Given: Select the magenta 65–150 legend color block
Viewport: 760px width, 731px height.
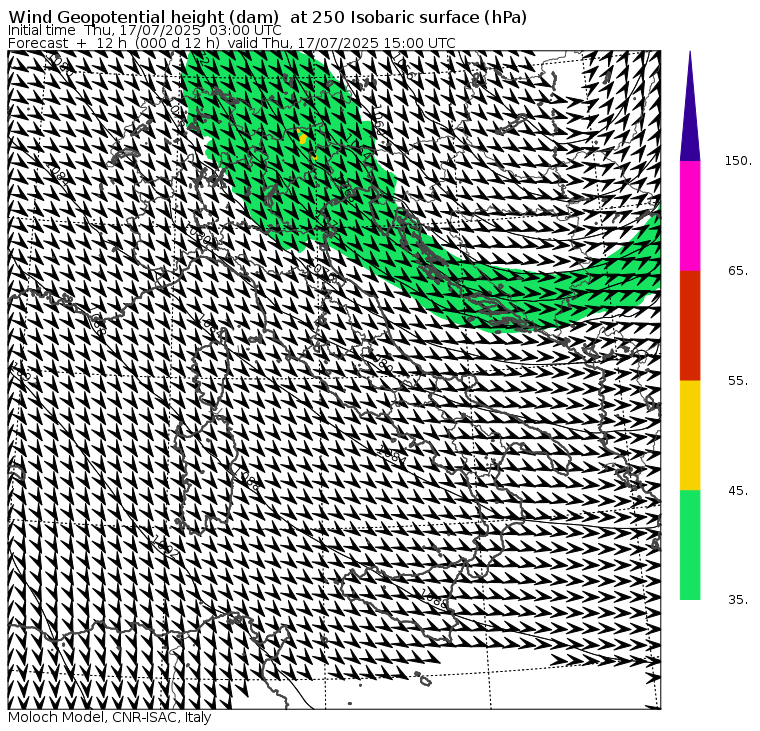Looking at the screenshot, I should (x=690, y=215).
